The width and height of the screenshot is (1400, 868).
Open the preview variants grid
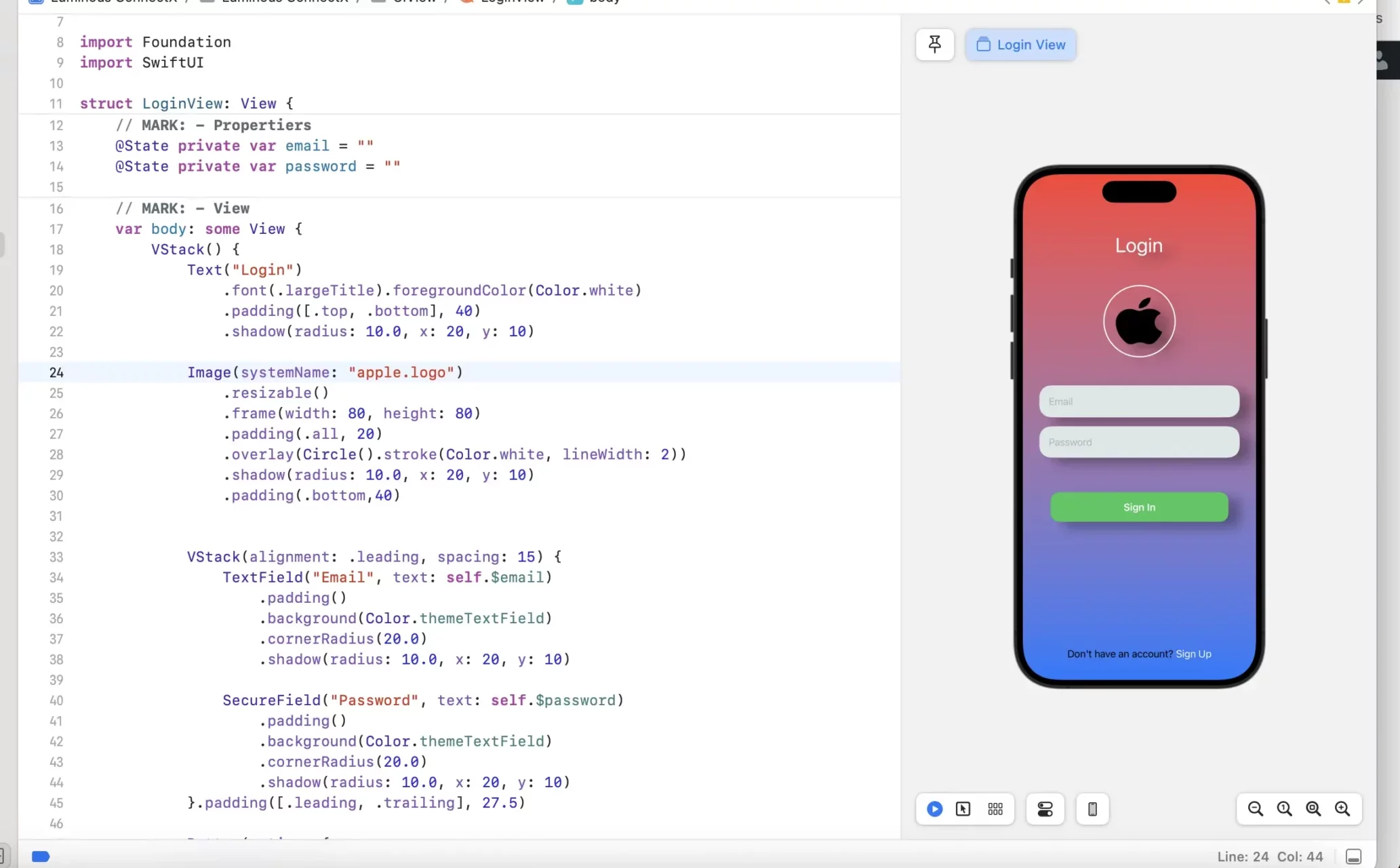(995, 809)
